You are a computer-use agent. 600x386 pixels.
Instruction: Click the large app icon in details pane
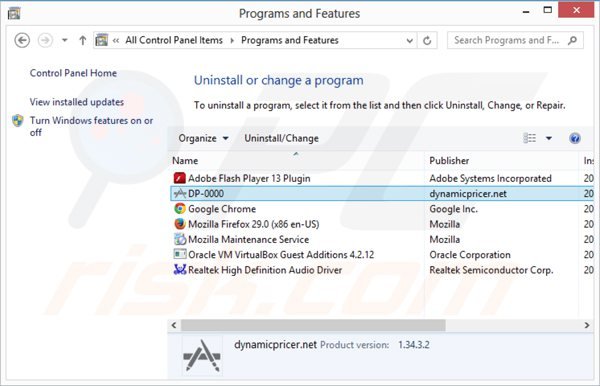pyautogui.click(x=202, y=356)
